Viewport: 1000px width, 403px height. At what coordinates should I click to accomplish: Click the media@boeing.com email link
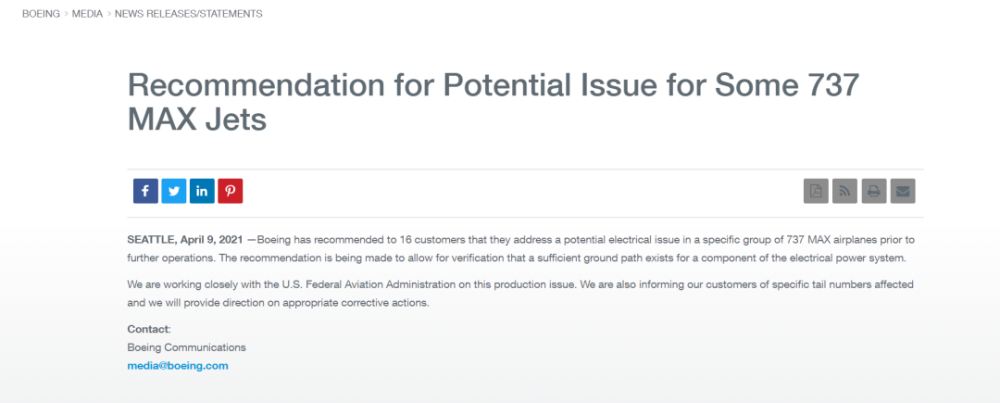pyautogui.click(x=178, y=366)
